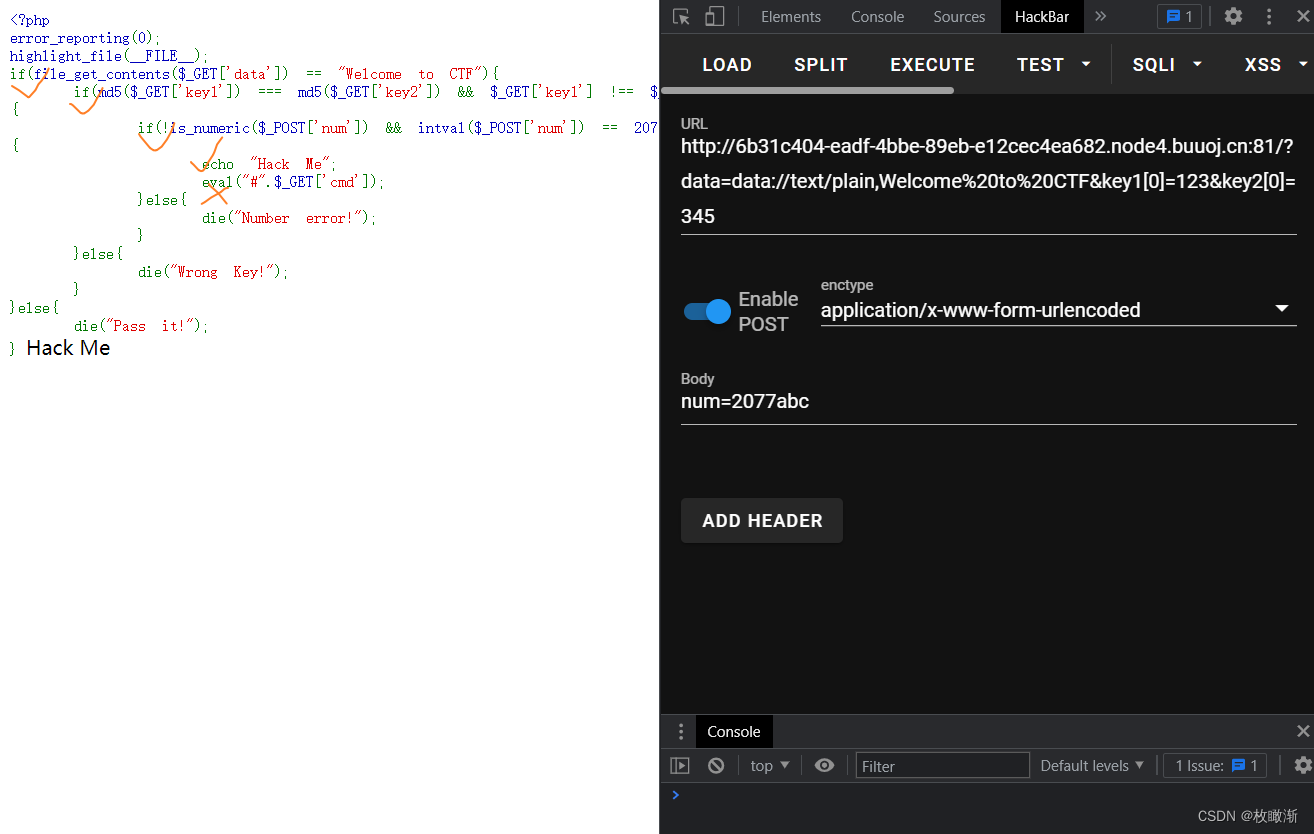Click the 'enctype' label
Viewport: 1314px width, 834px height.
pyautogui.click(x=847, y=285)
